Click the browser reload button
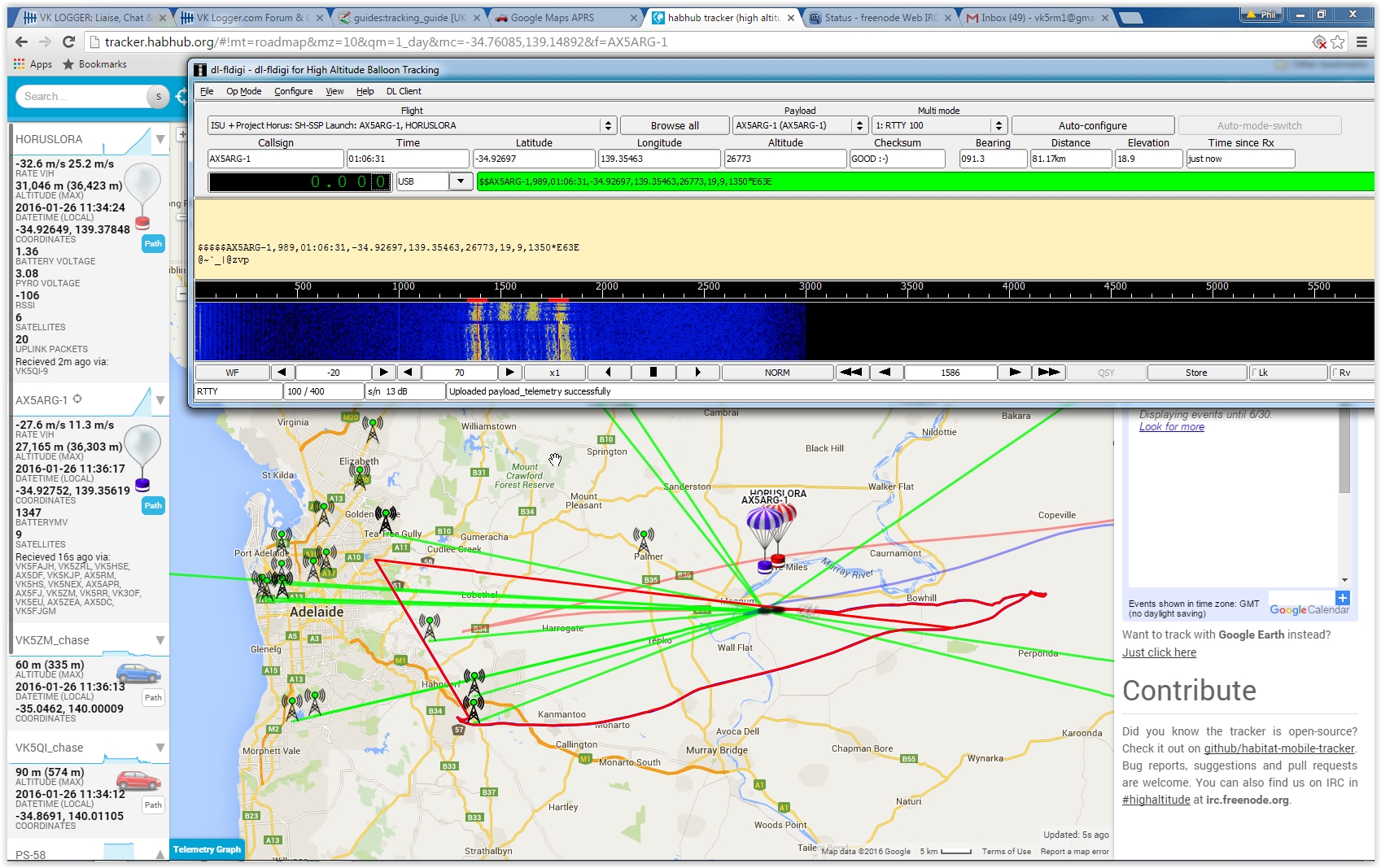 68,41
